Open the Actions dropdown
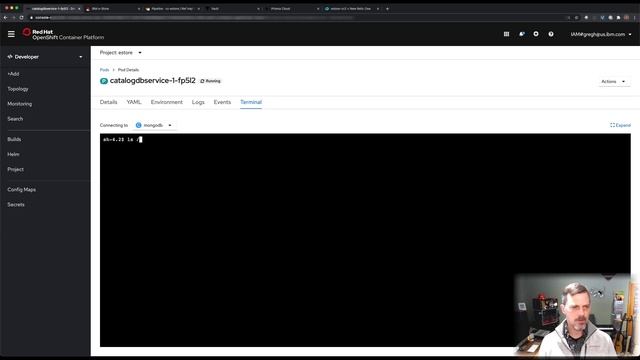The height and width of the screenshot is (360, 640). click(613, 82)
